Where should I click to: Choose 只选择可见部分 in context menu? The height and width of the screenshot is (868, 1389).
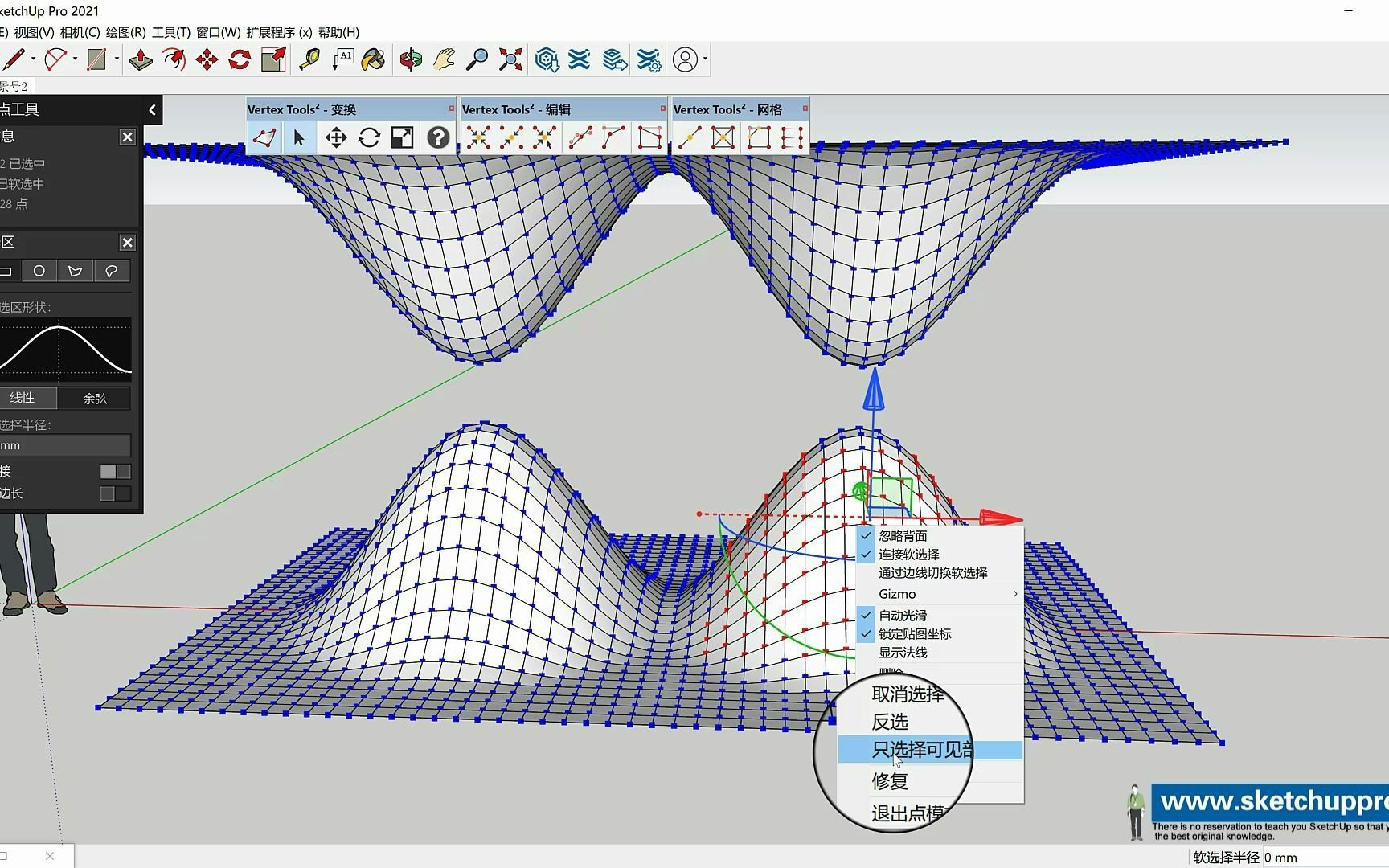coord(930,751)
